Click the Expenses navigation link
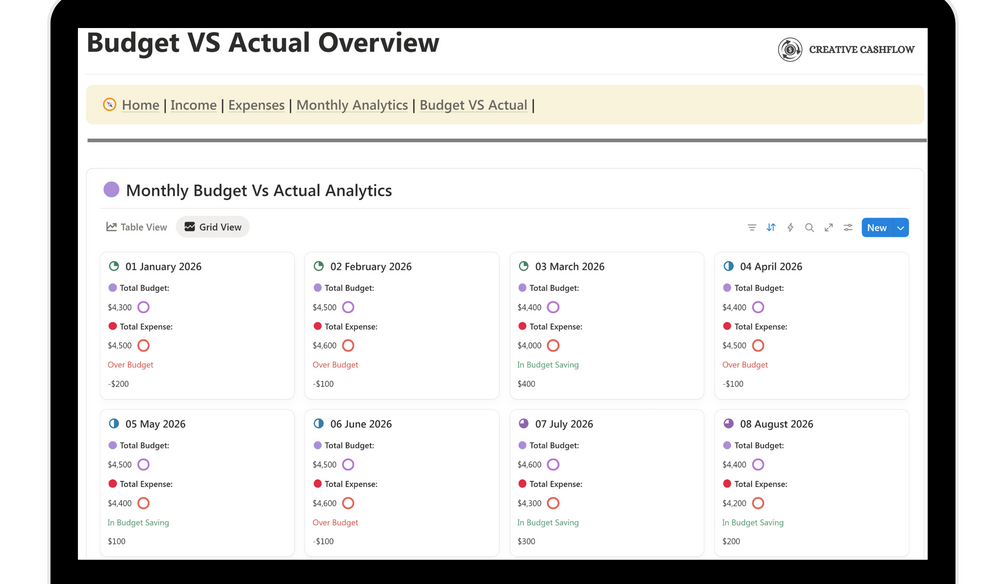Image resolution: width=1005 pixels, height=584 pixels. pyautogui.click(x=256, y=105)
